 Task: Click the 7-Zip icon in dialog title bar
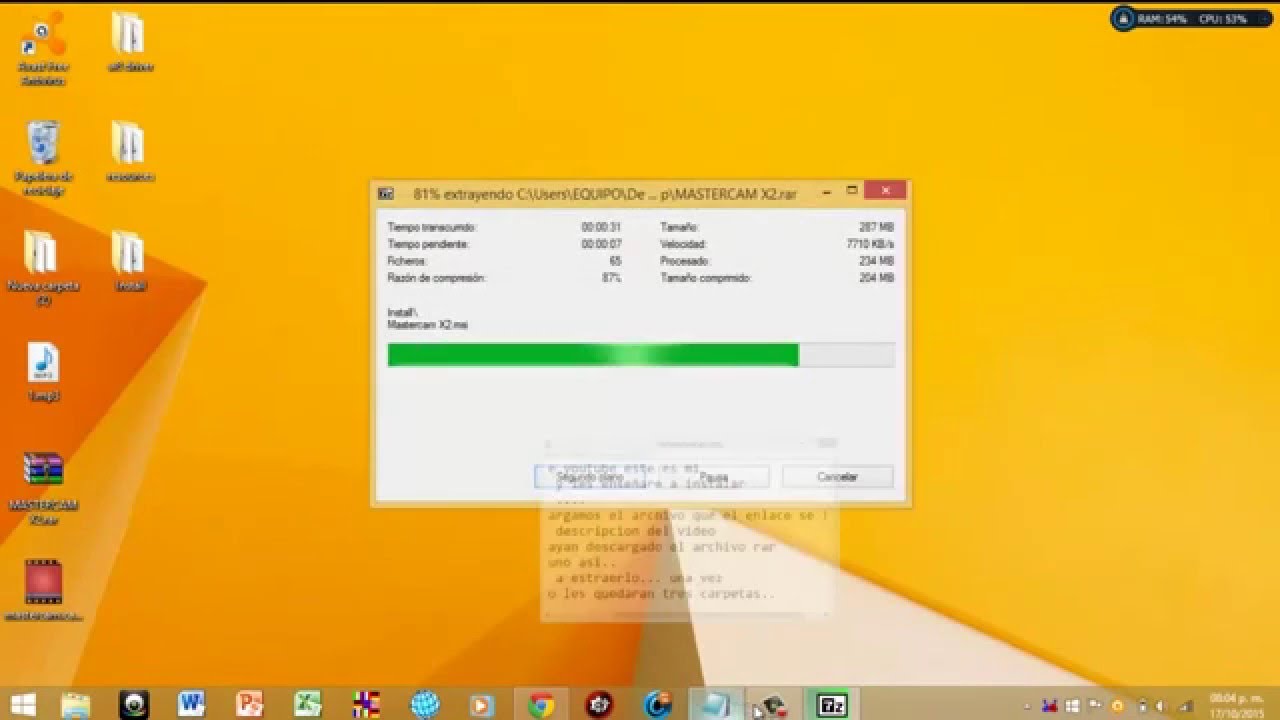click(x=387, y=193)
